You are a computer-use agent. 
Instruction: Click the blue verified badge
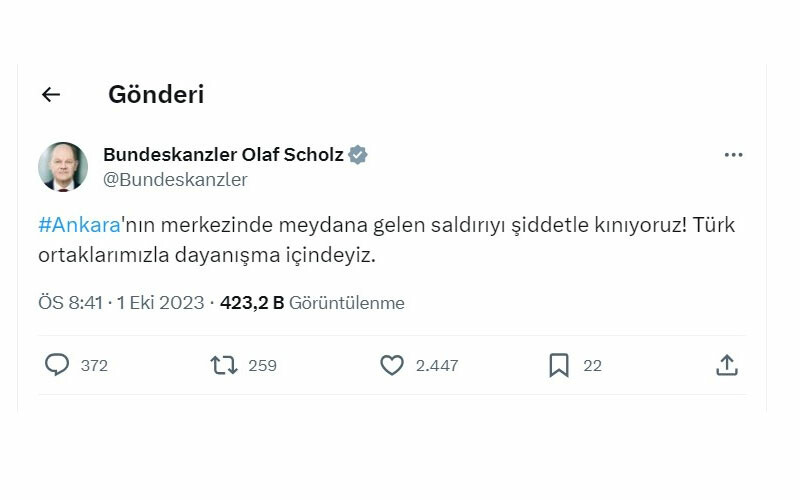(358, 155)
